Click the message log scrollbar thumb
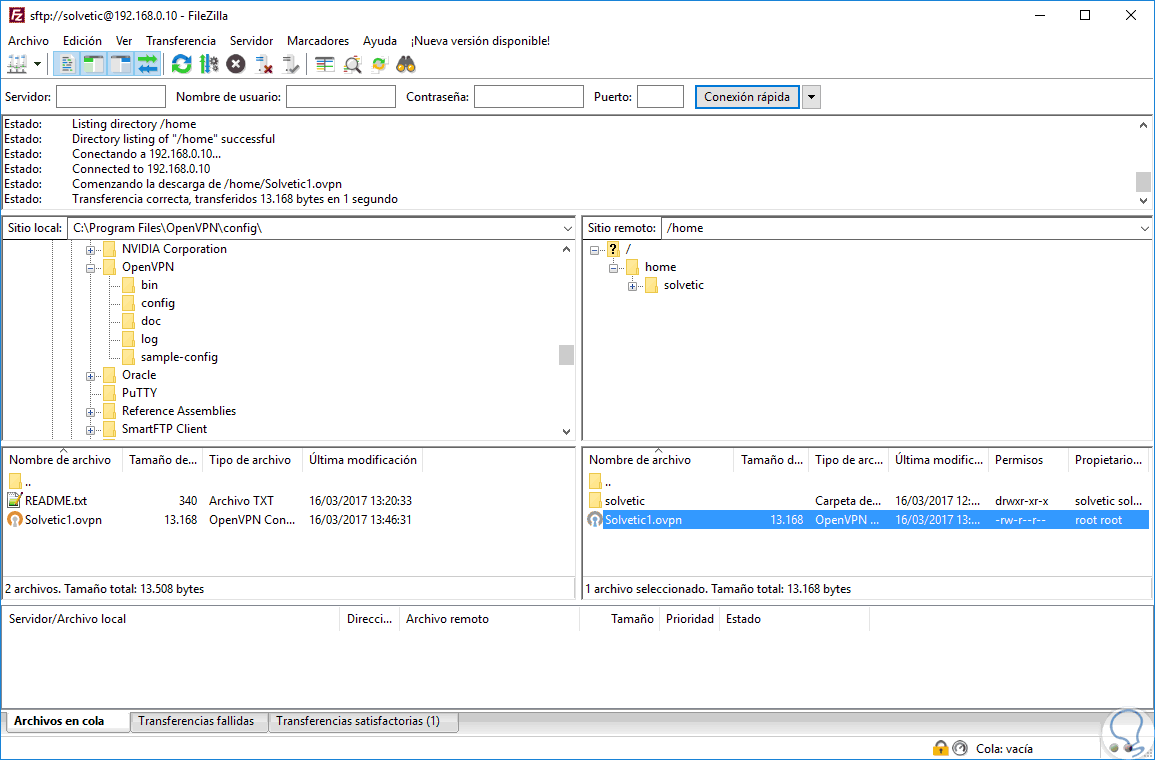 point(1142,181)
